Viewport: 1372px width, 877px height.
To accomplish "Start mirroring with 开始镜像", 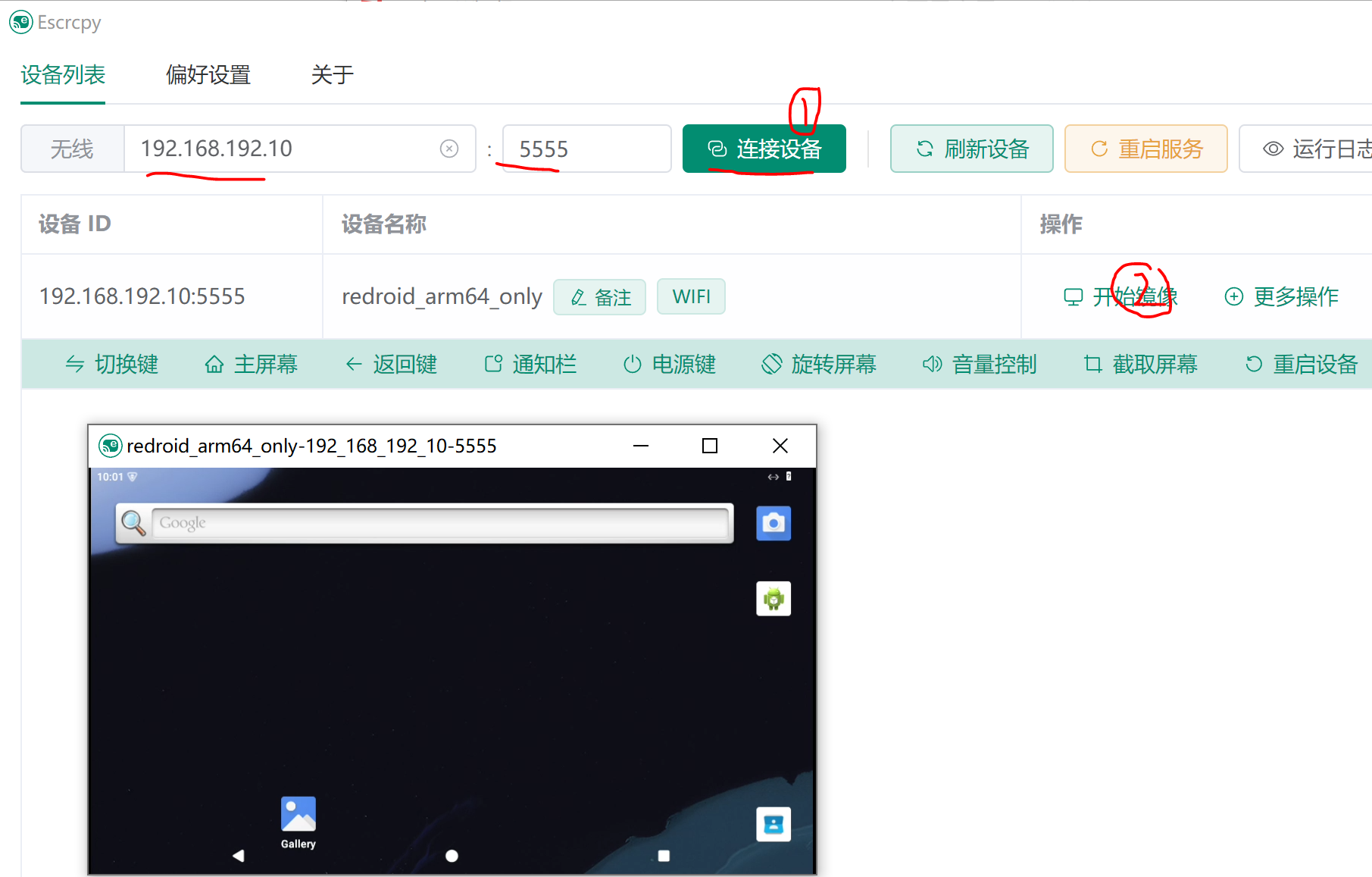I will pyautogui.click(x=1120, y=296).
